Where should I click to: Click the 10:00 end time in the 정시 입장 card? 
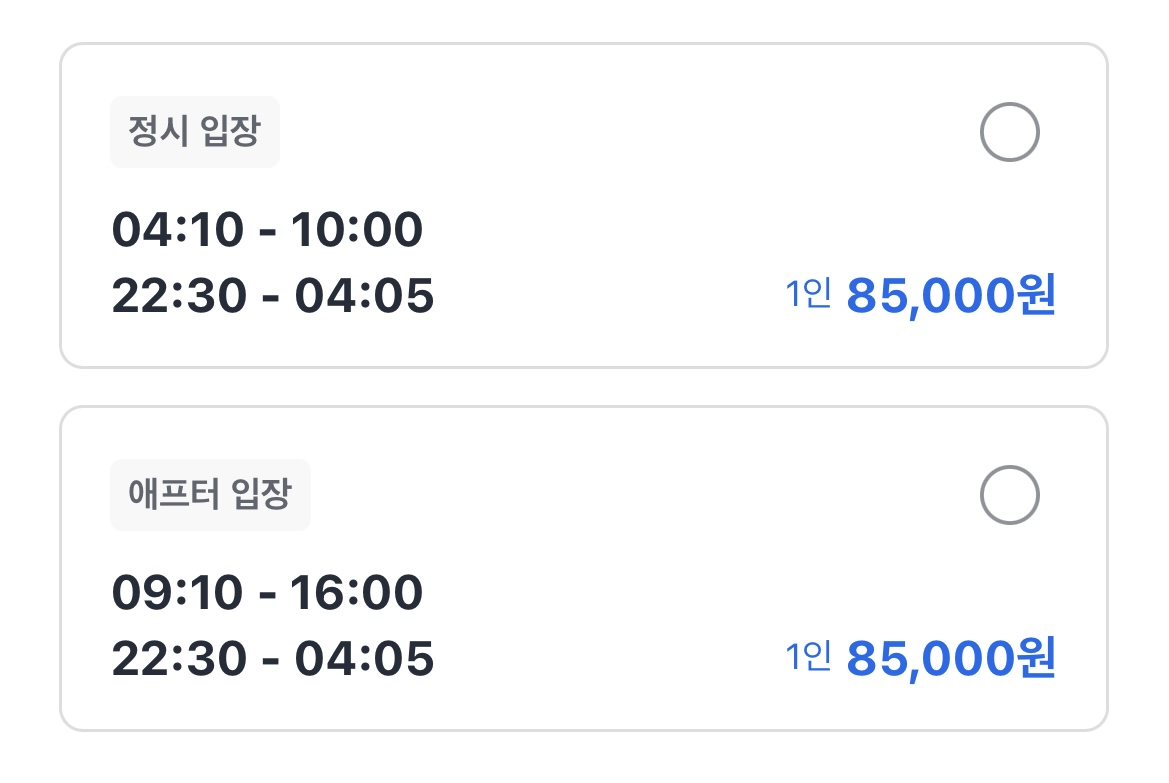click(x=357, y=230)
